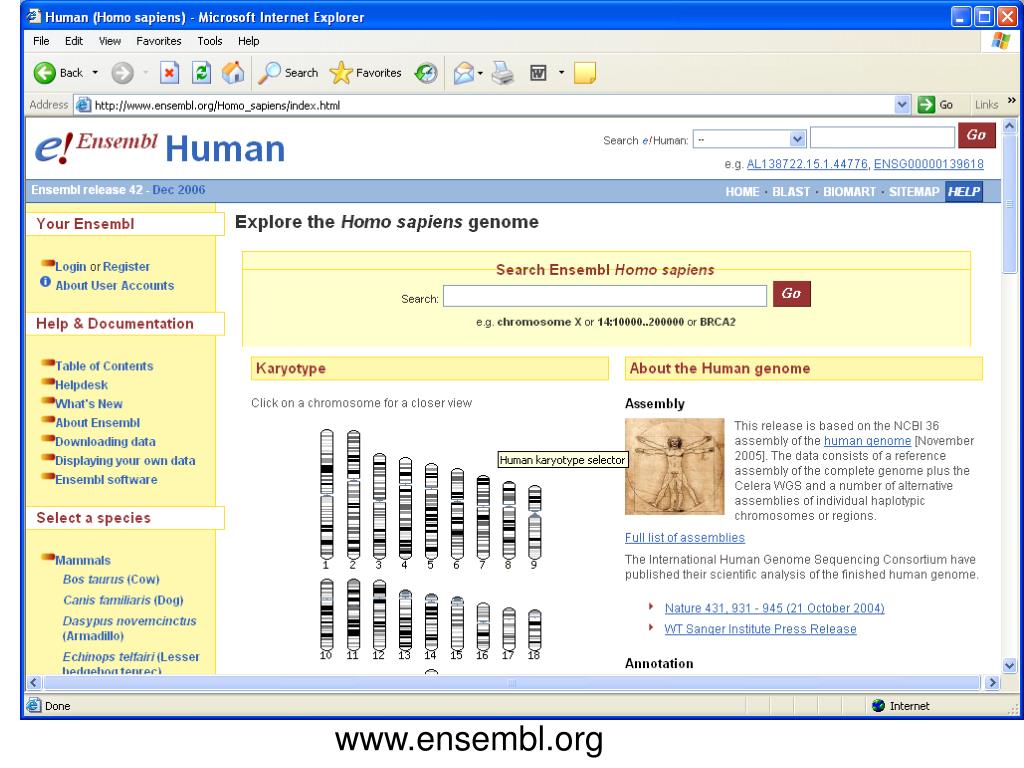
Task: Select chromosome 18 in the karyotype
Action: click(534, 630)
